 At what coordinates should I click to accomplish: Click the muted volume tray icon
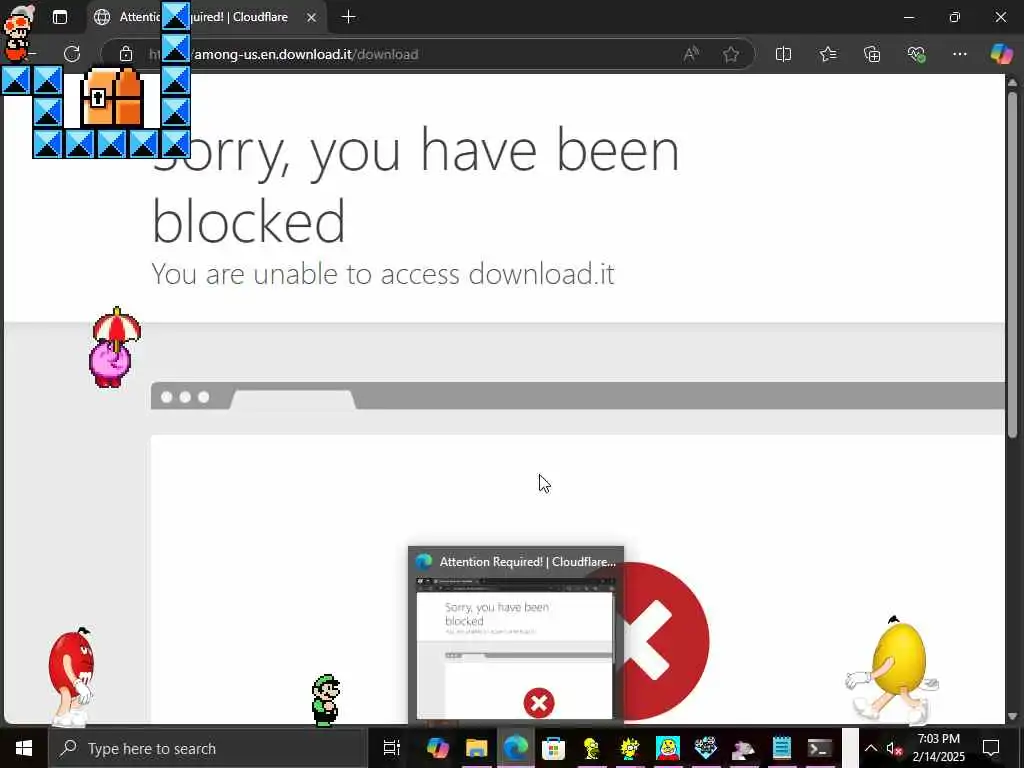[894, 748]
